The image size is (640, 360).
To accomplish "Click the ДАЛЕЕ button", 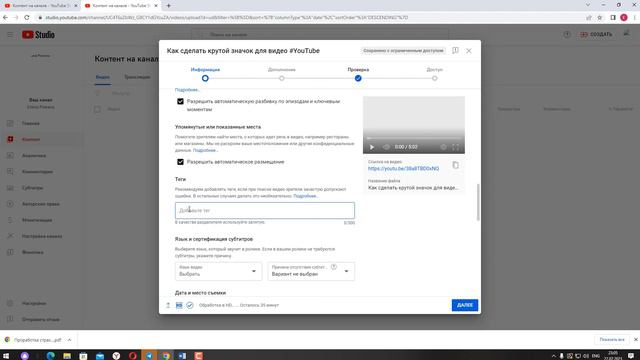I will pos(464,305).
